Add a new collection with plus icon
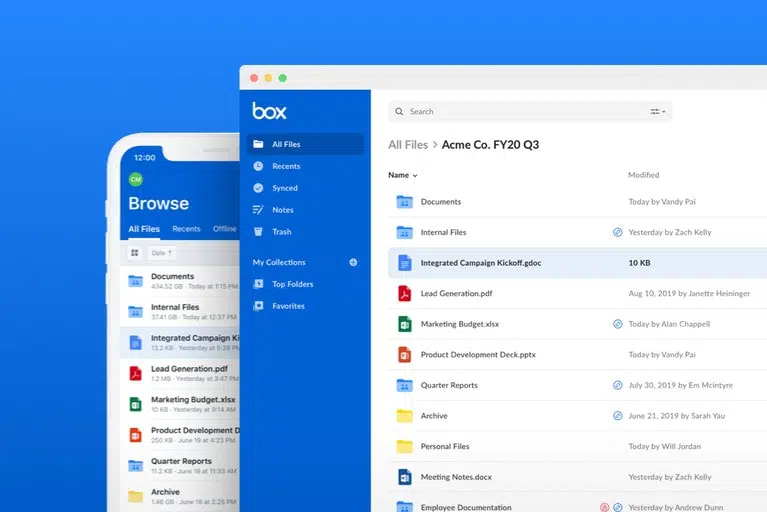This screenshot has height=512, width=767. click(x=353, y=262)
